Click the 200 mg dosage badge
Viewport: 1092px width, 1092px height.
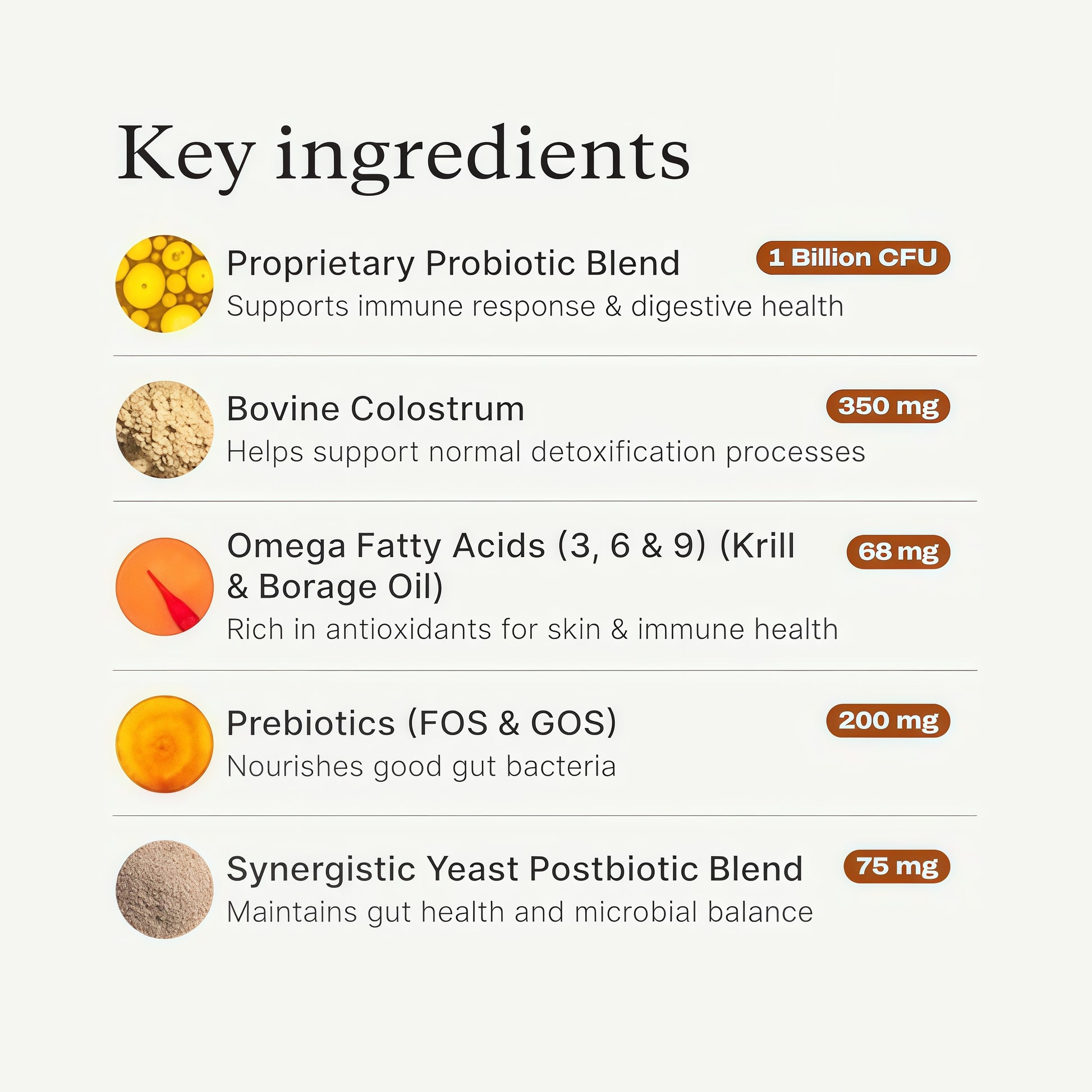888,720
